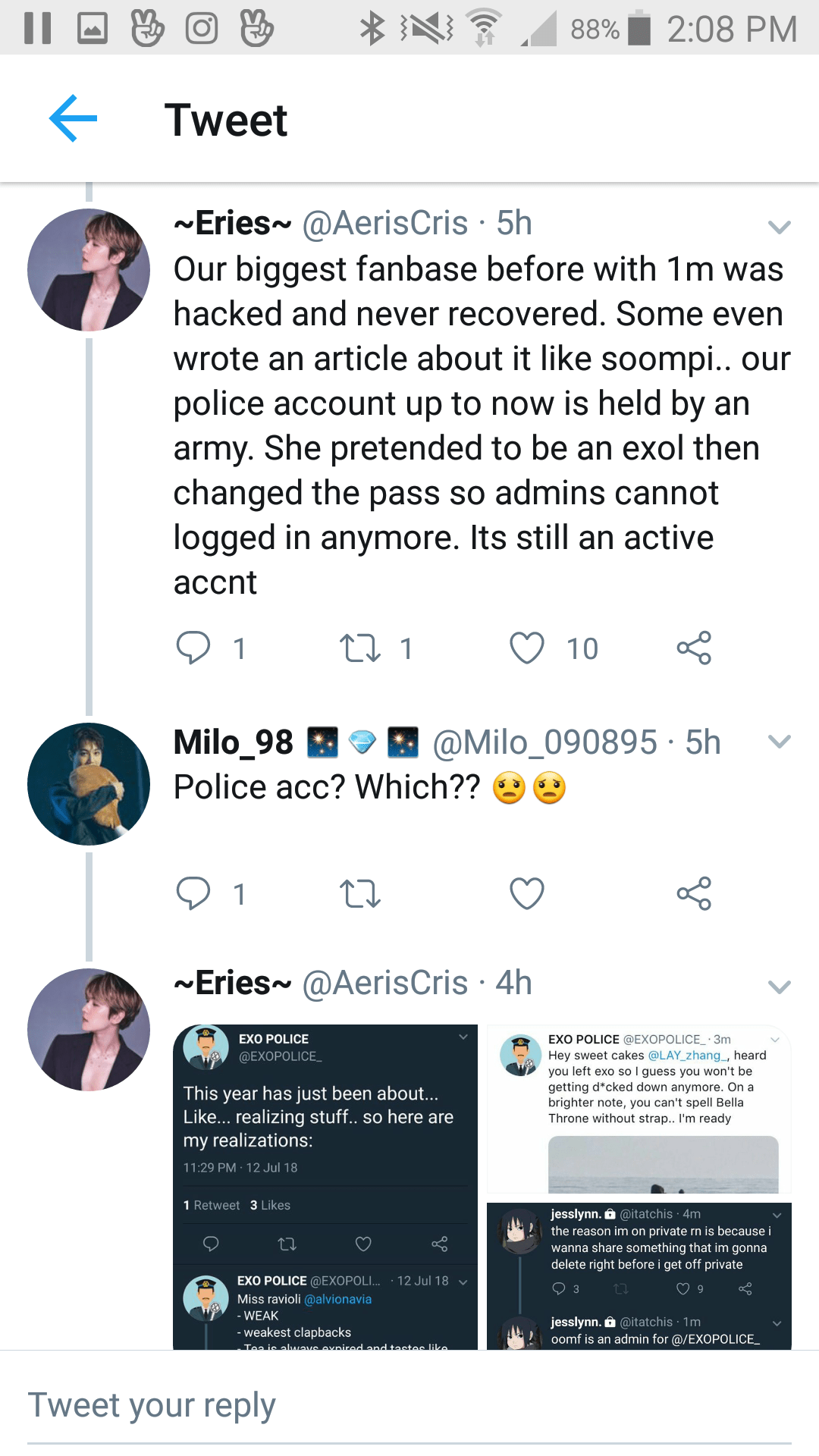Open the left EXO POLICE screenshot
Screen dimensions: 819x1456
(325, 1187)
